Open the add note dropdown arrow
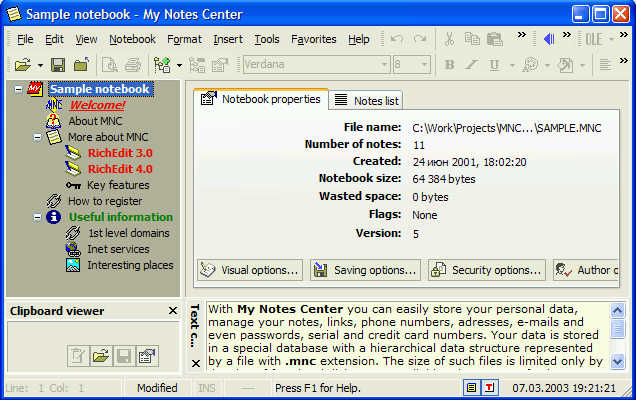Viewport: 636px width, 400px height. pos(179,65)
